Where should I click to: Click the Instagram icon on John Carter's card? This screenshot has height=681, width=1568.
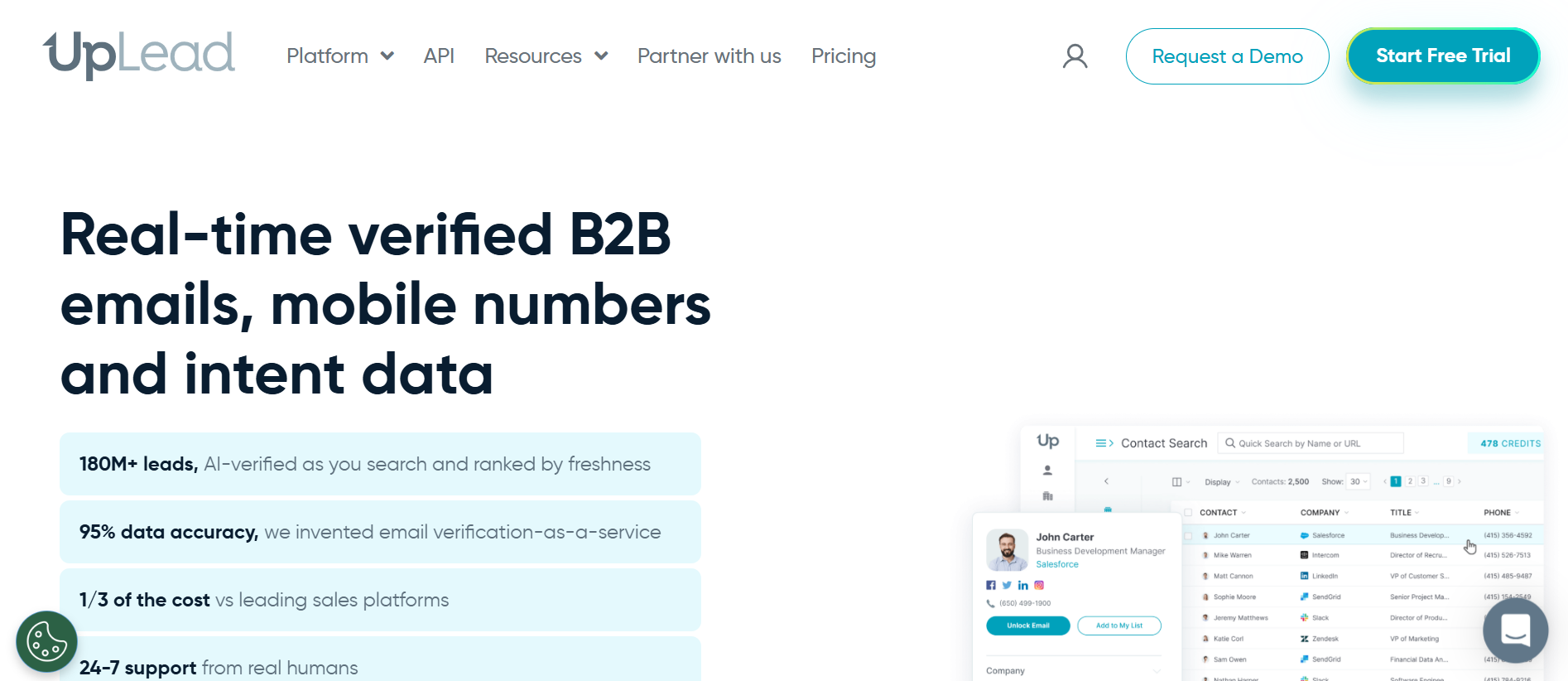1039,585
